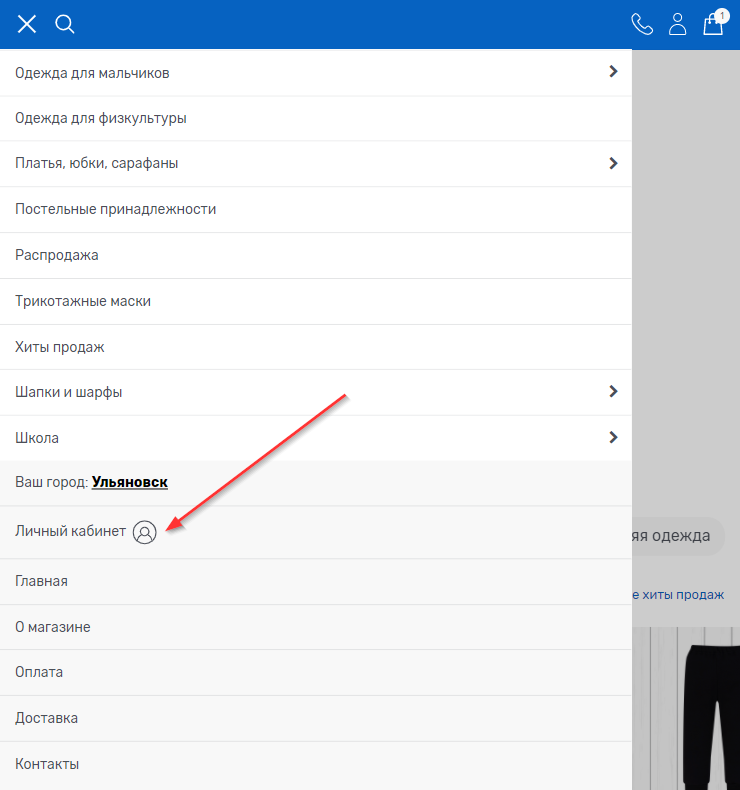Screen dimensions: 740x790
Task: Expand the Одежда для мальчиков submenu arrow
Action: pos(613,72)
